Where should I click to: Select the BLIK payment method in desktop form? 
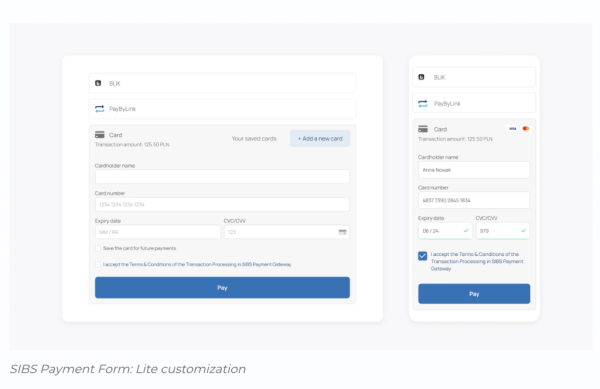point(222,83)
